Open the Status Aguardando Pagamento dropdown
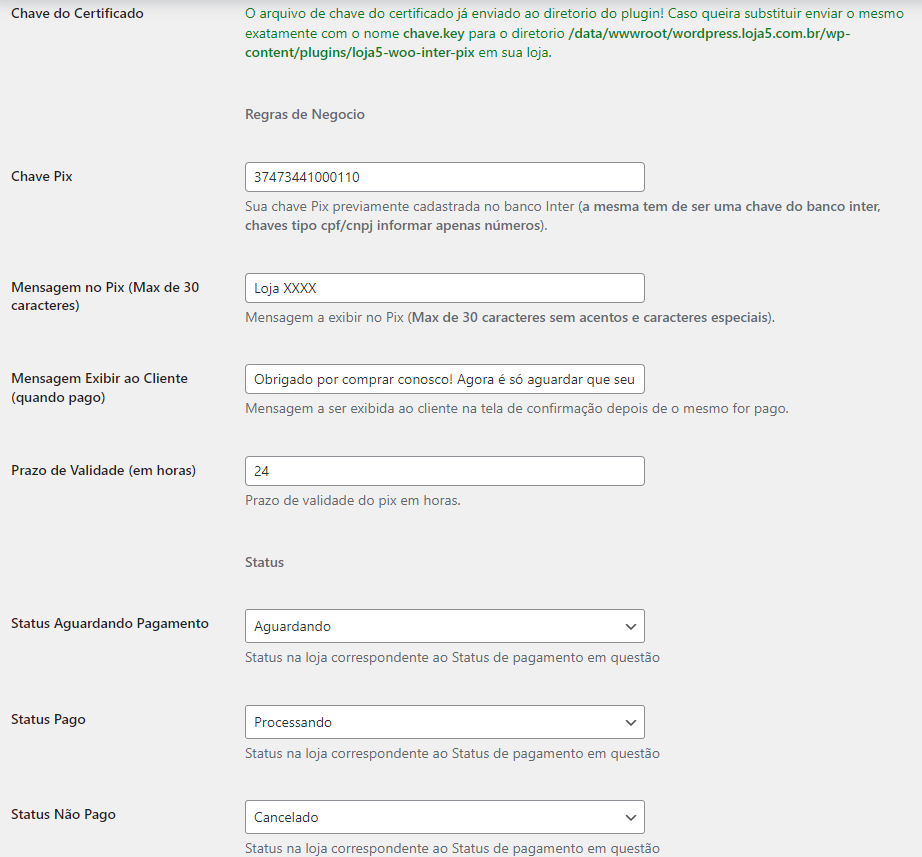The image size is (922, 857). [x=444, y=626]
